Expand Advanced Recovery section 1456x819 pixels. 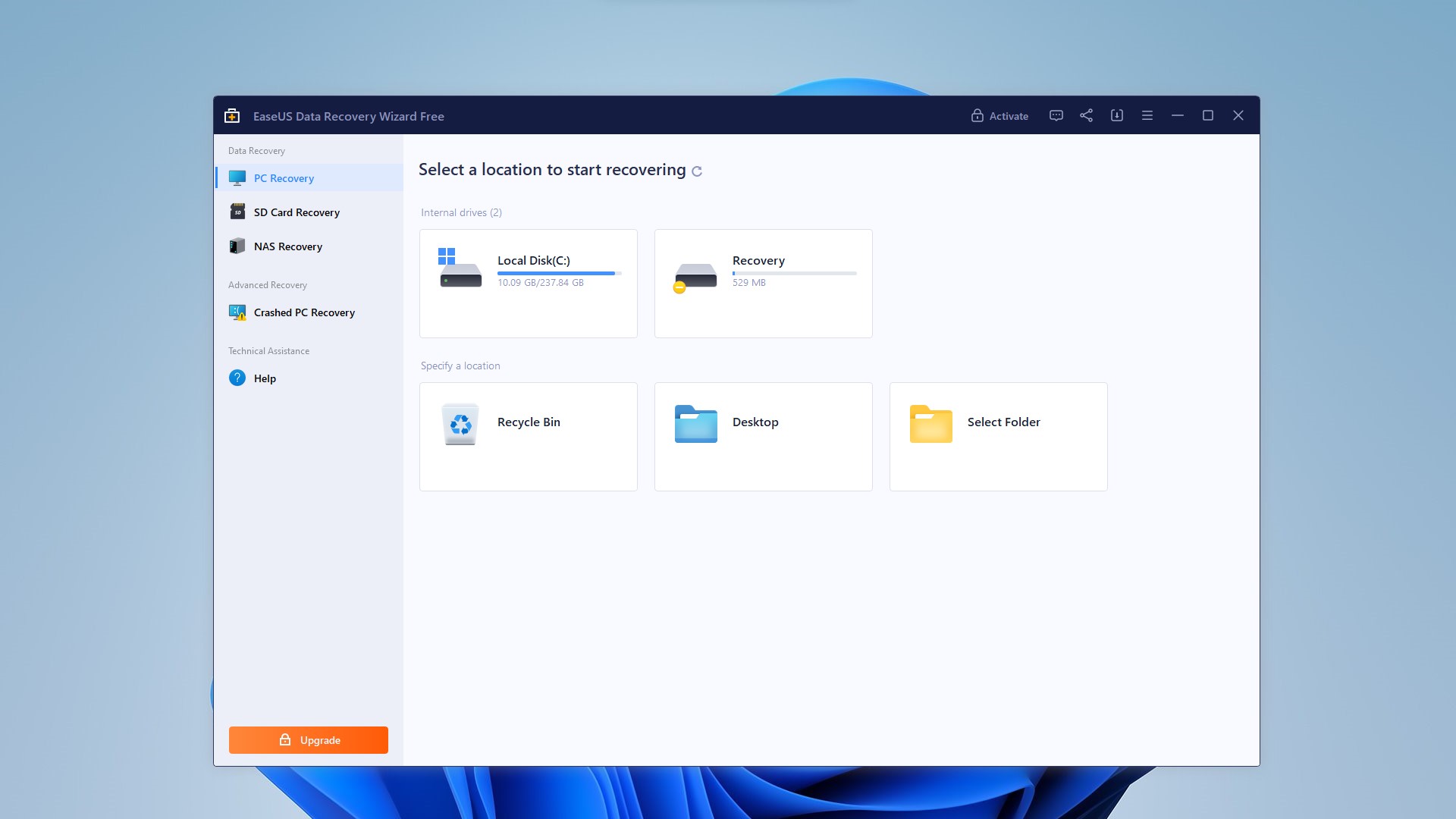click(x=267, y=284)
